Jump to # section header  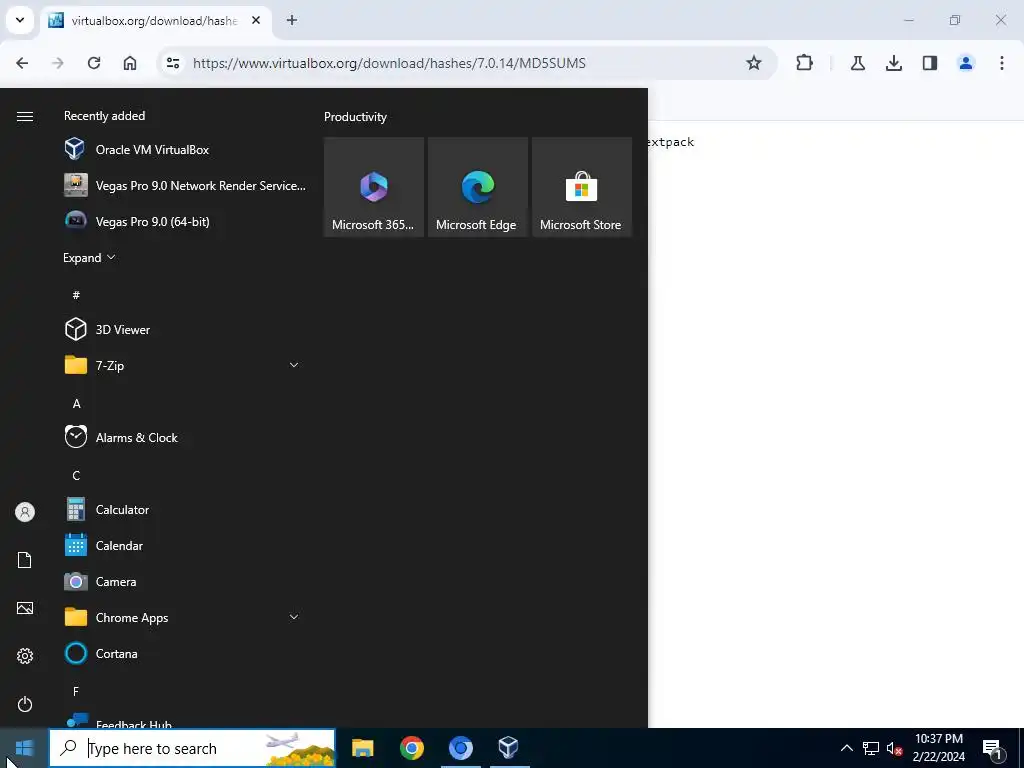pyautogui.click(x=76, y=295)
